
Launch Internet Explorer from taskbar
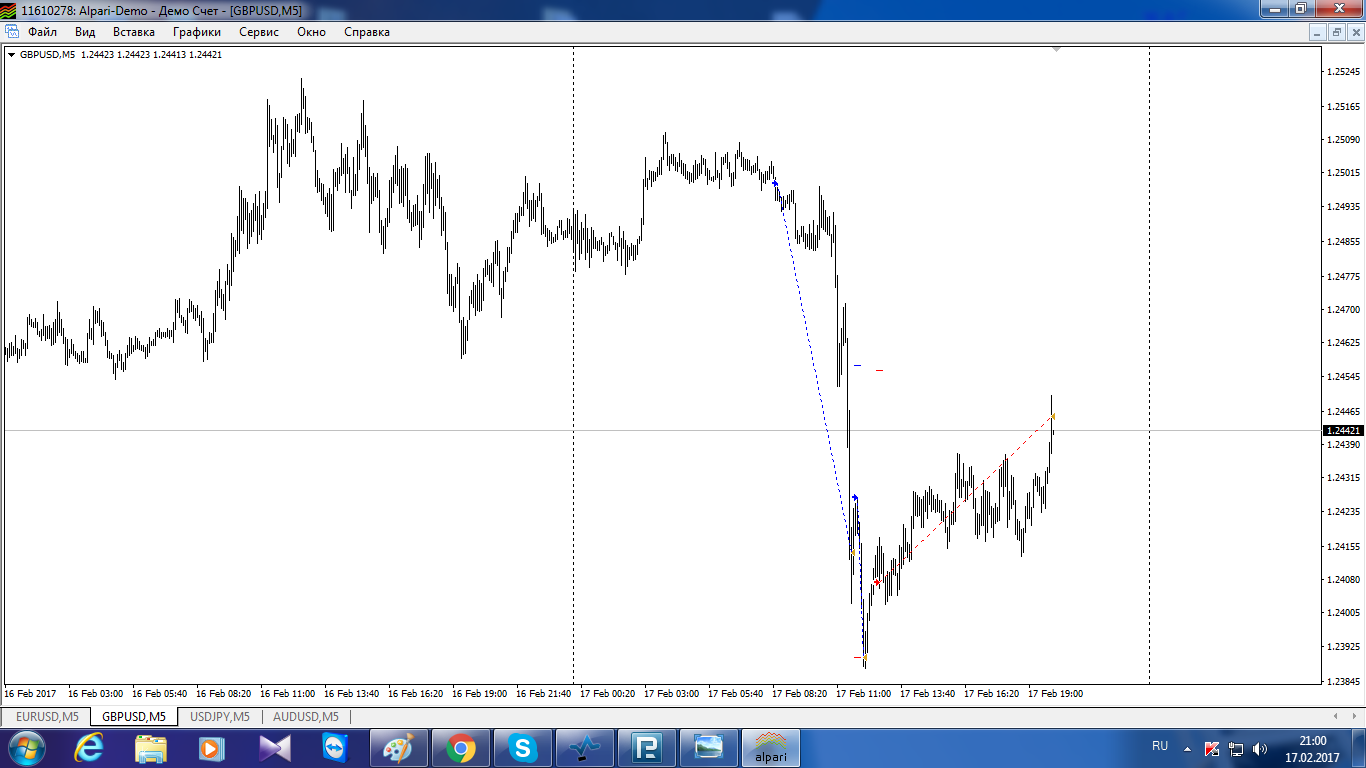[x=91, y=748]
